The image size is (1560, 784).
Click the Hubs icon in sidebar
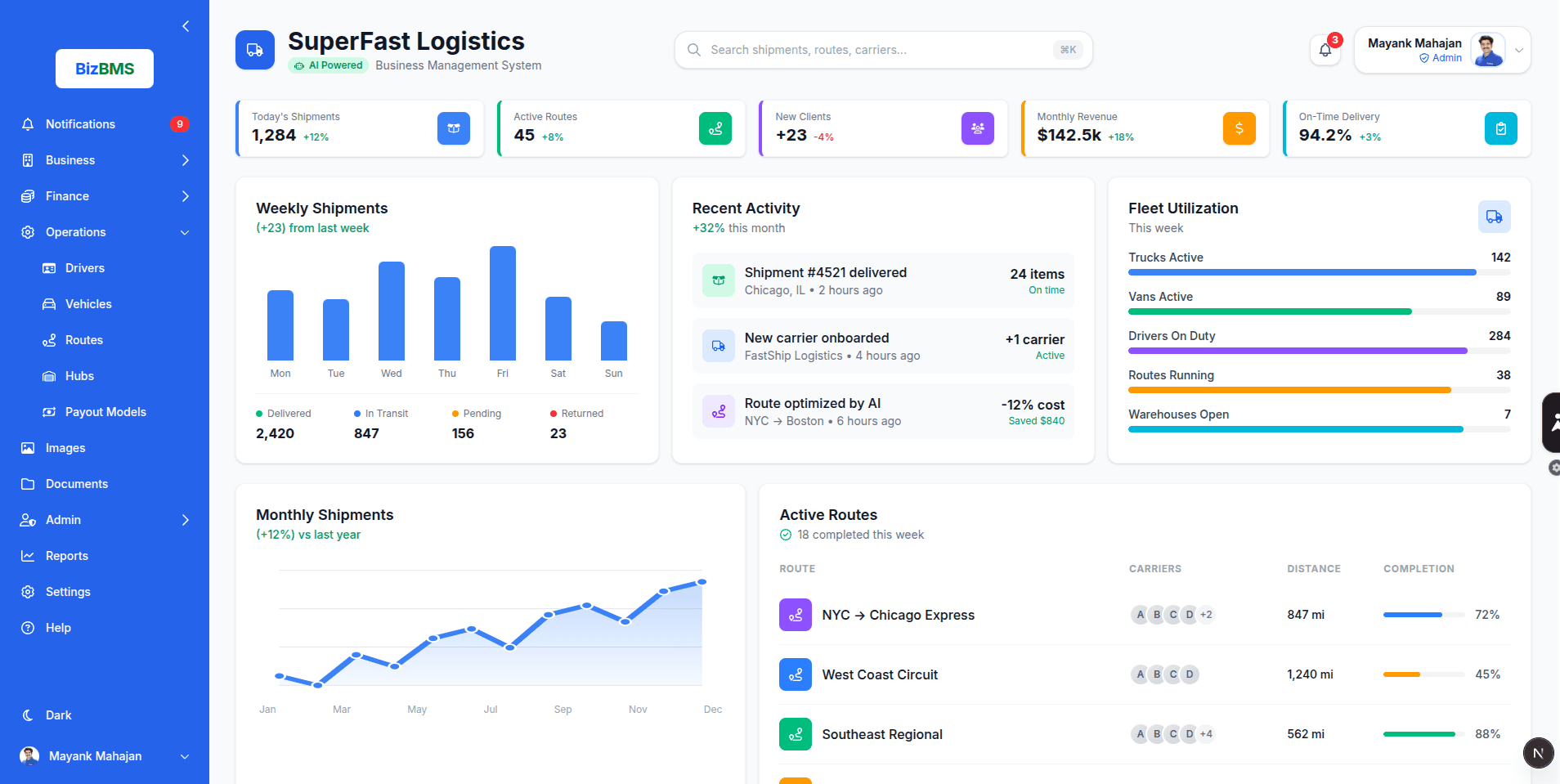pos(50,375)
